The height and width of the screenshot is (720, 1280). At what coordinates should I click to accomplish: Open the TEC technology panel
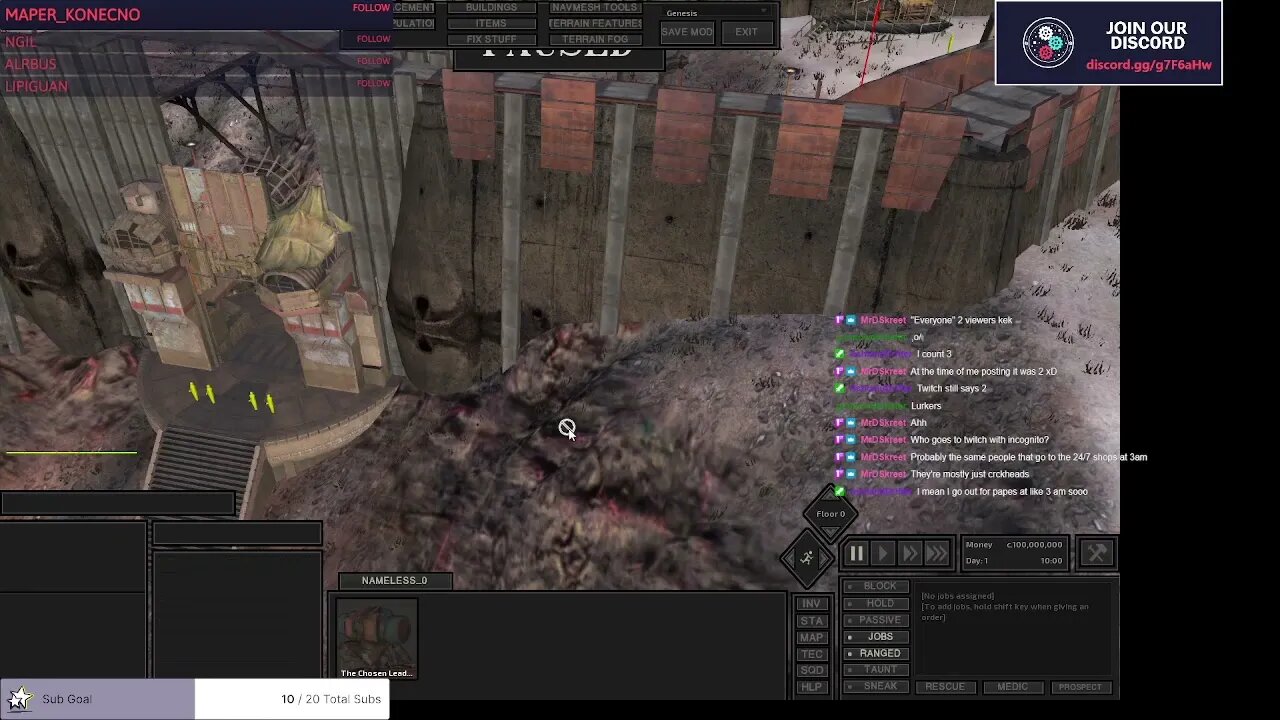(811, 654)
